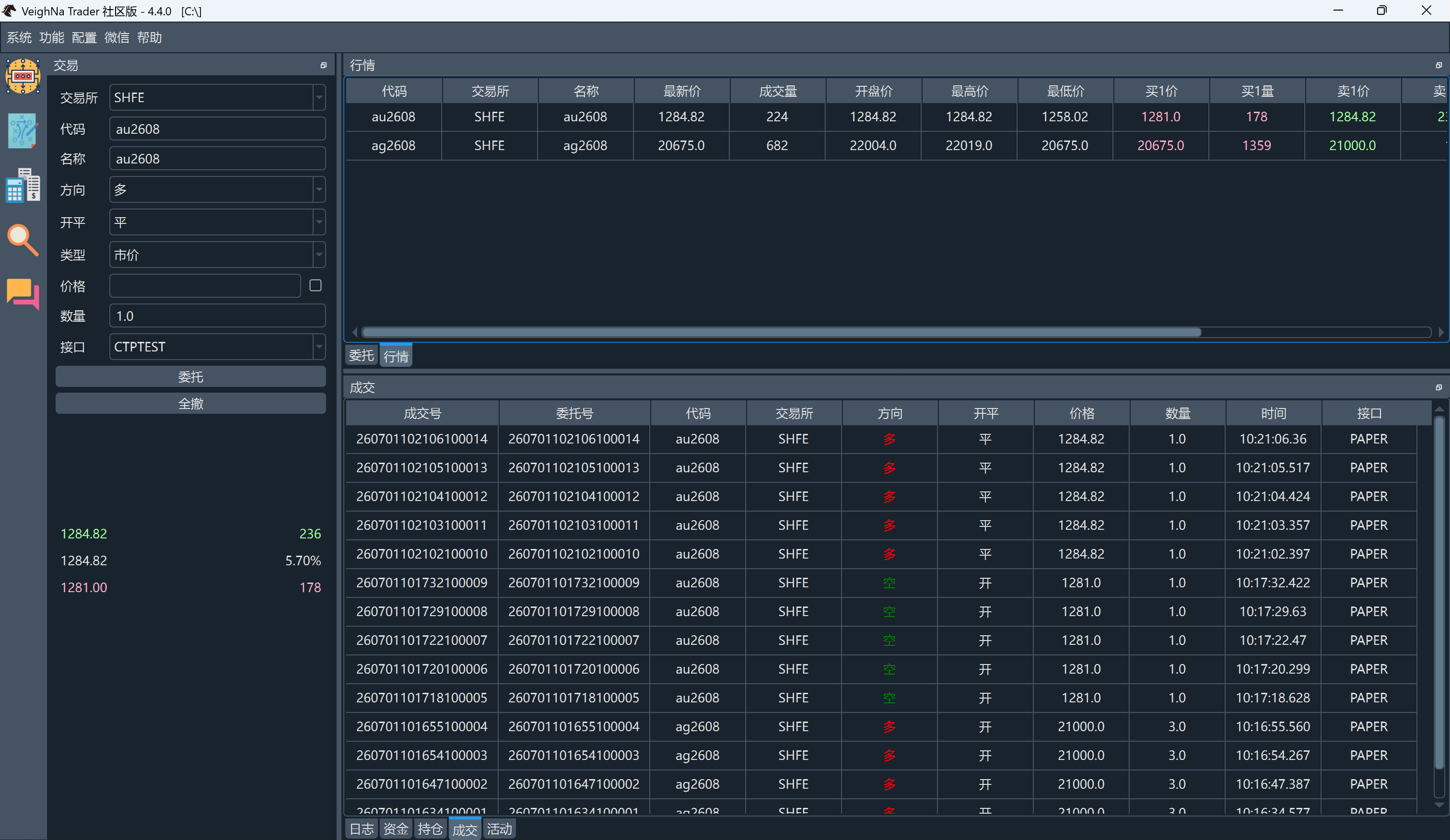
Task: Click the 委托 submit order button
Action: 190,377
